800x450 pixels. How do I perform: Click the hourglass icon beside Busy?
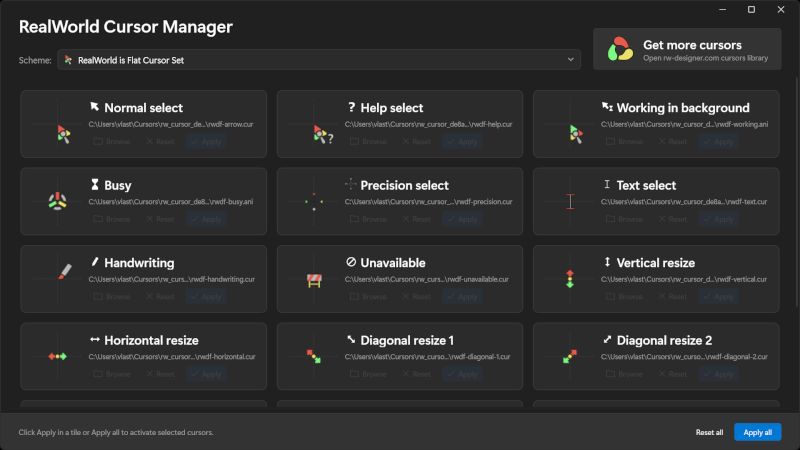pyautogui.click(x=94, y=184)
